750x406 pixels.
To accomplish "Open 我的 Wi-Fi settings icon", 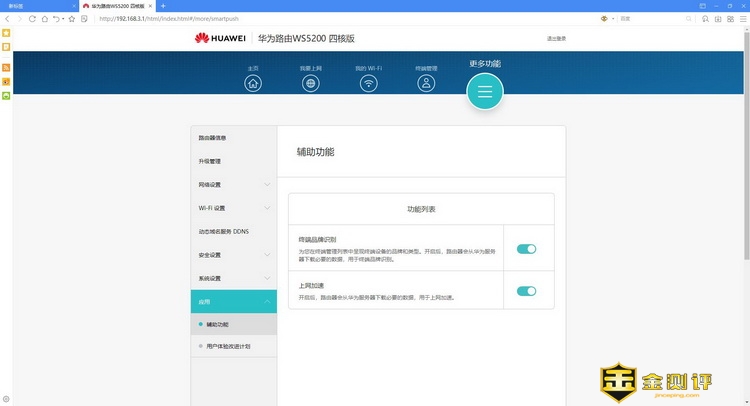I will click(x=368, y=83).
